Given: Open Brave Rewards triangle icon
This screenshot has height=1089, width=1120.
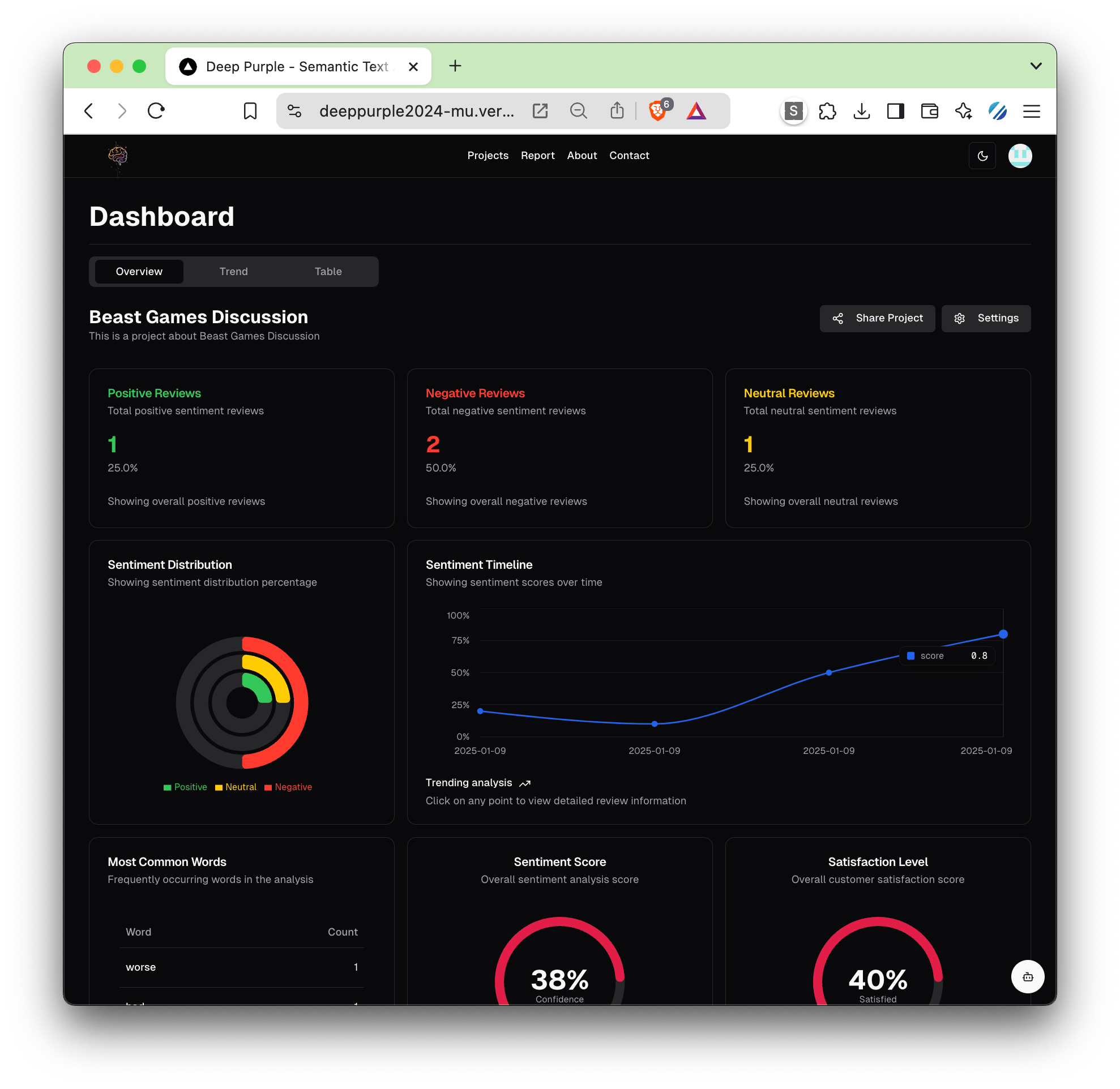Looking at the screenshot, I should 696,111.
